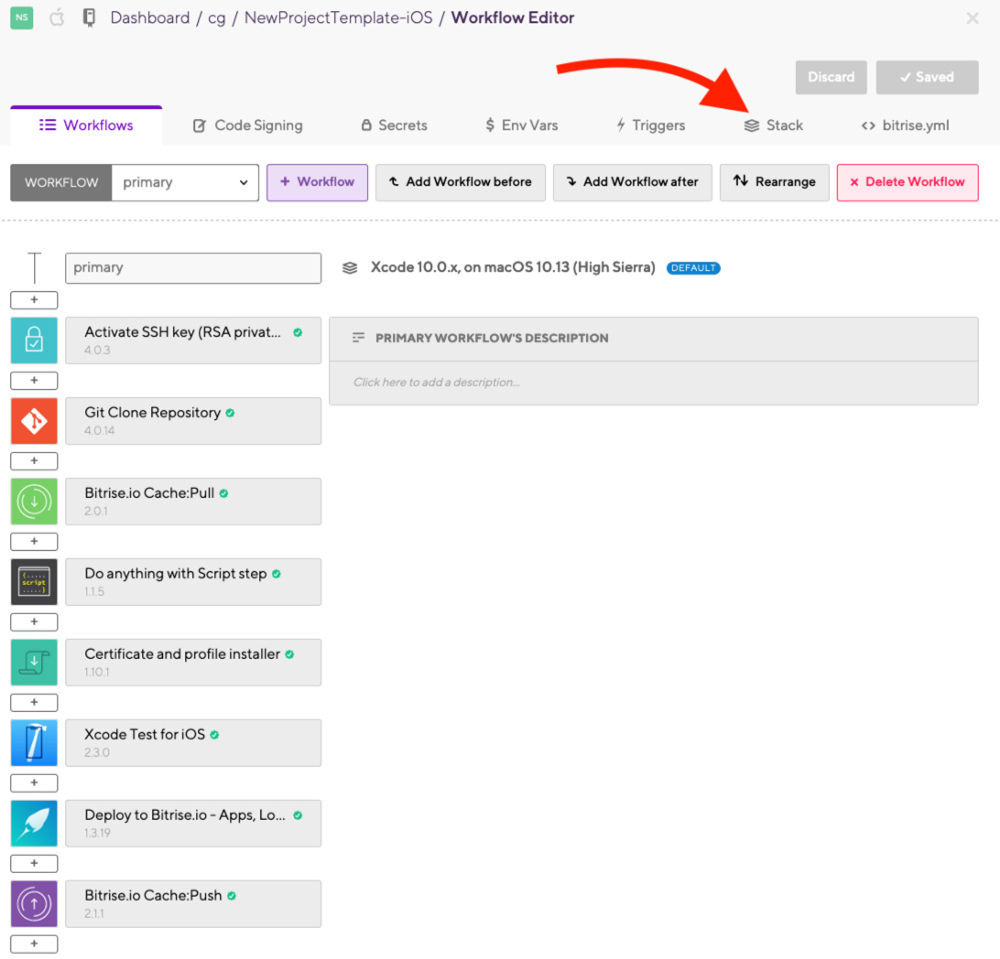Screen dimensions: 1000x959
Task: Click the NS account avatar icon
Action: click(x=22, y=17)
